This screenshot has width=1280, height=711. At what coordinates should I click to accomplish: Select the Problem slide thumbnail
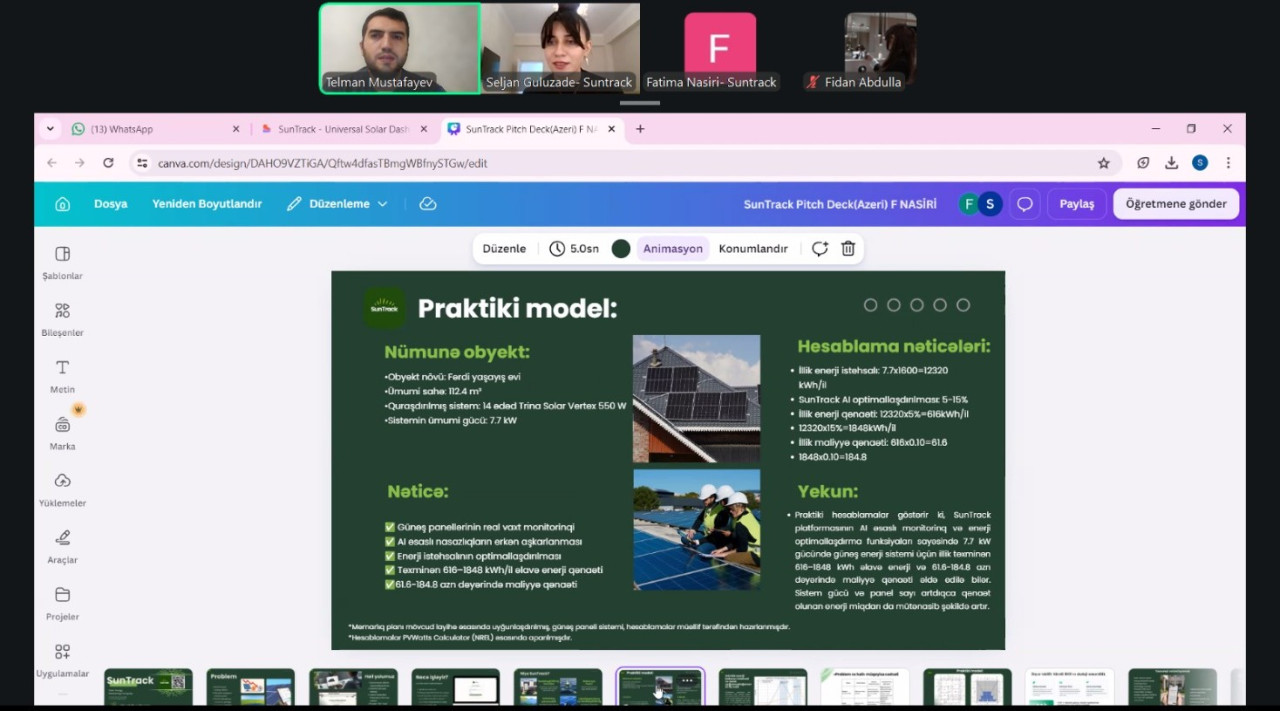pos(250,686)
